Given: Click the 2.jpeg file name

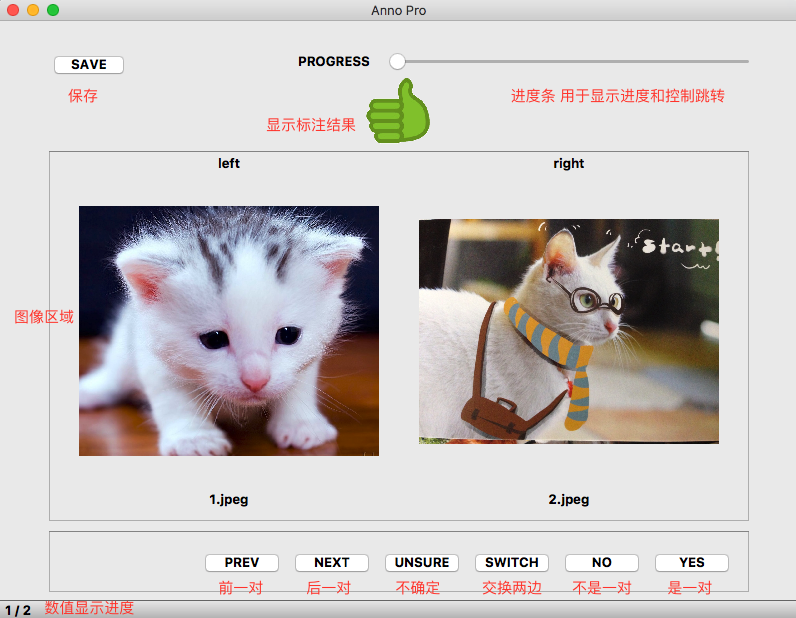Looking at the screenshot, I should pyautogui.click(x=569, y=500).
